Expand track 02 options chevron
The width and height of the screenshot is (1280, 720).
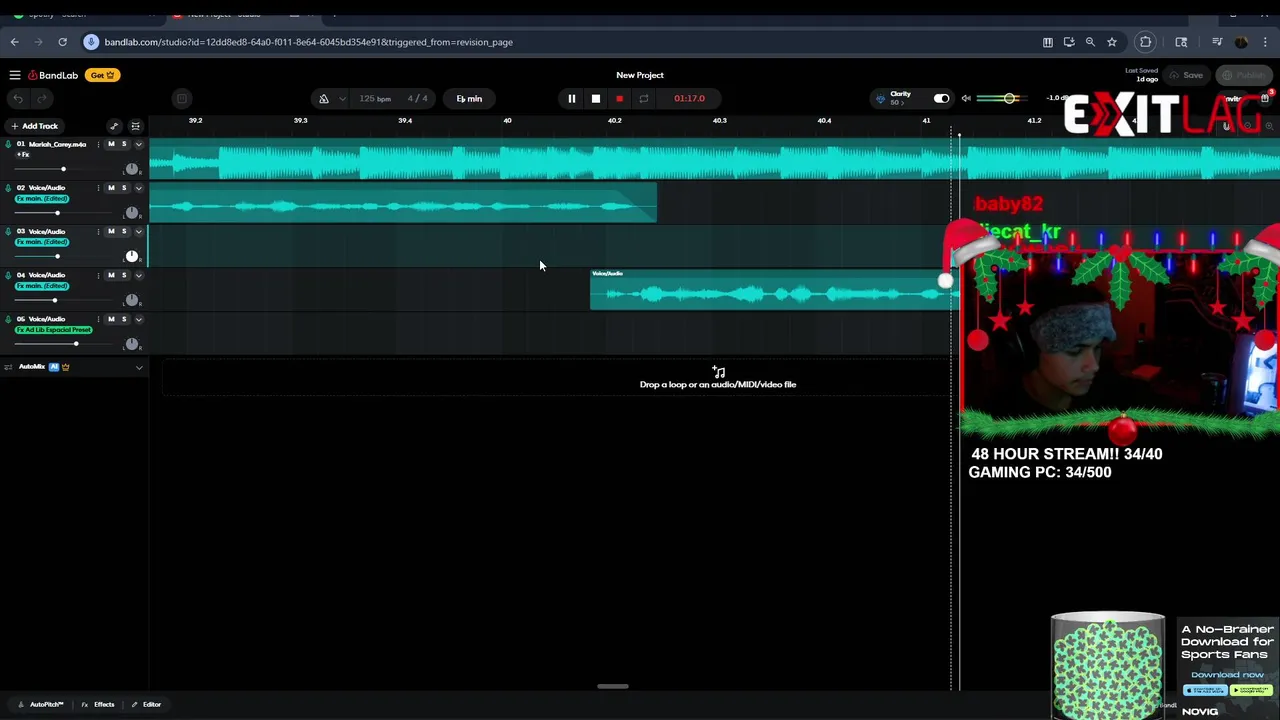click(x=139, y=188)
